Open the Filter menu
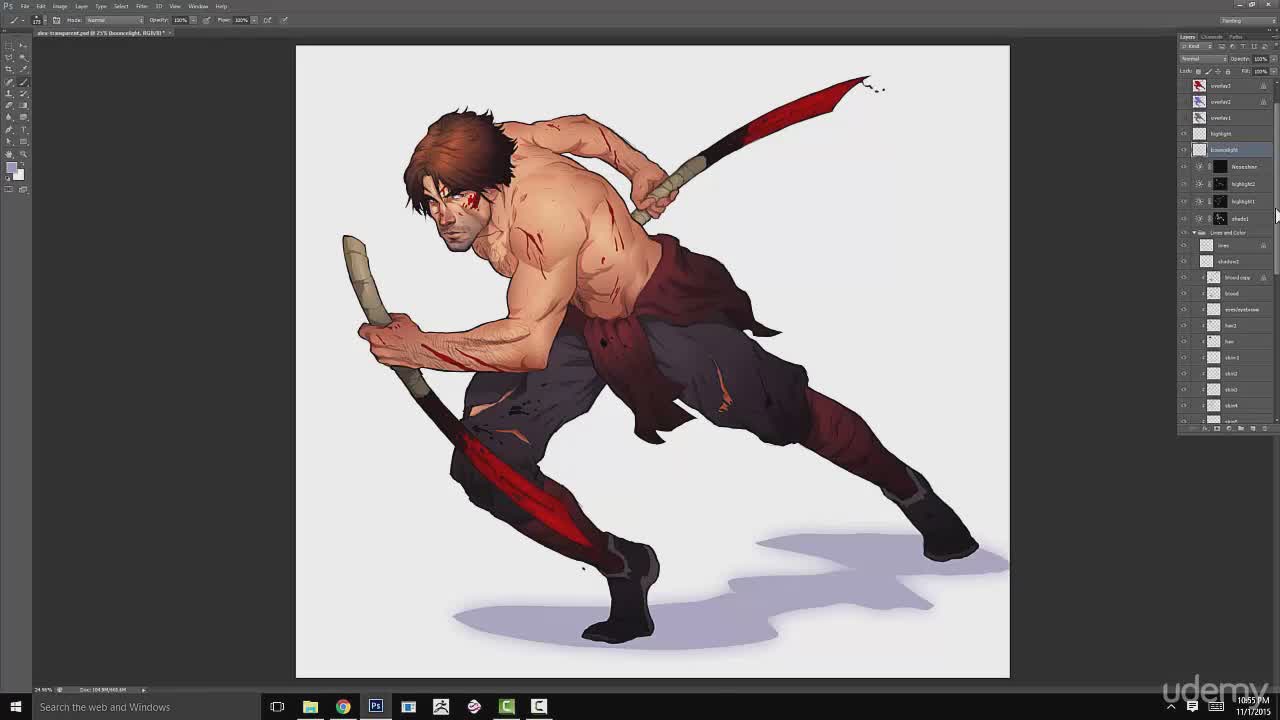 [141, 6]
